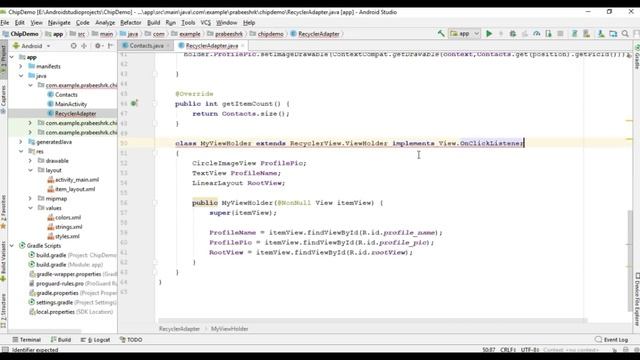Click the grey Stop icon in toolbar

pos(560,34)
